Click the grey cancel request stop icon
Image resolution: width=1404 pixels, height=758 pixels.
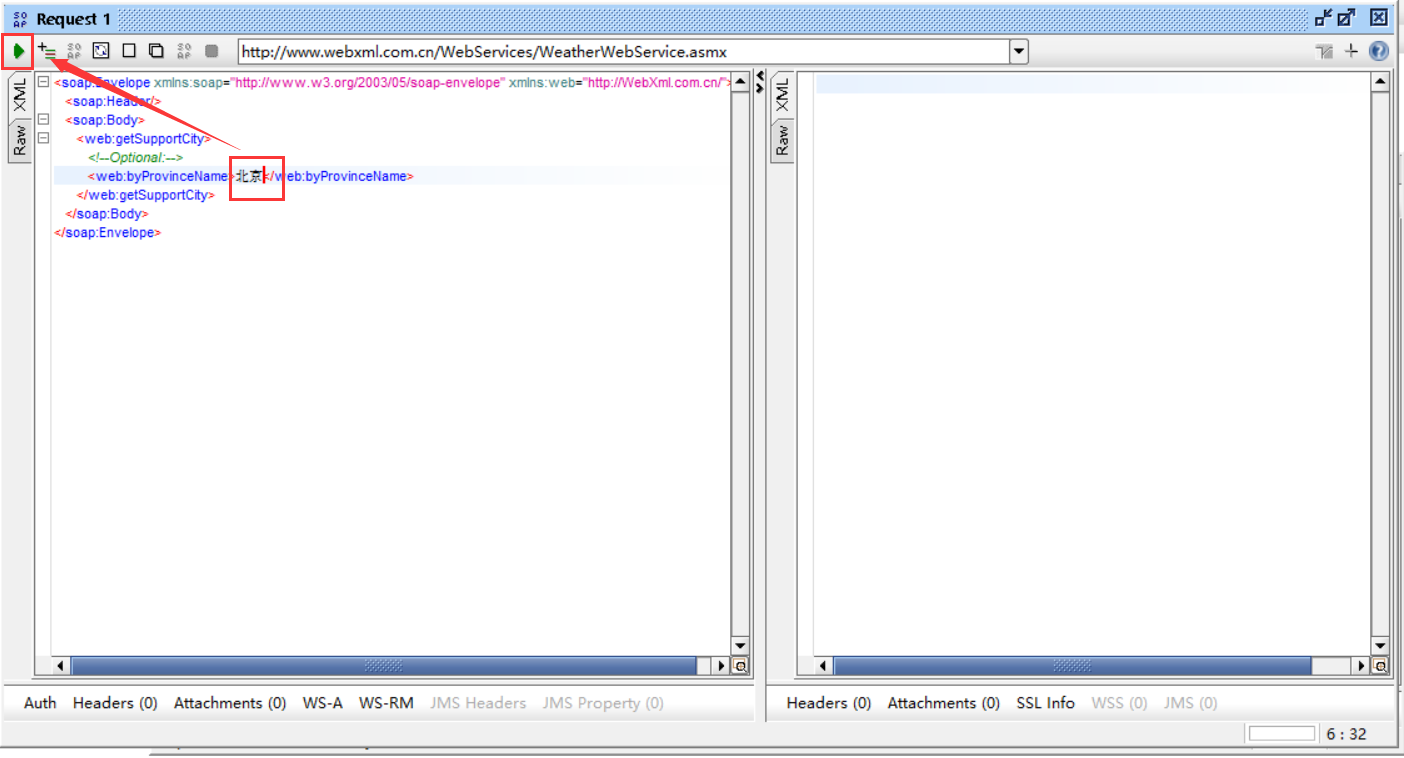coord(211,51)
